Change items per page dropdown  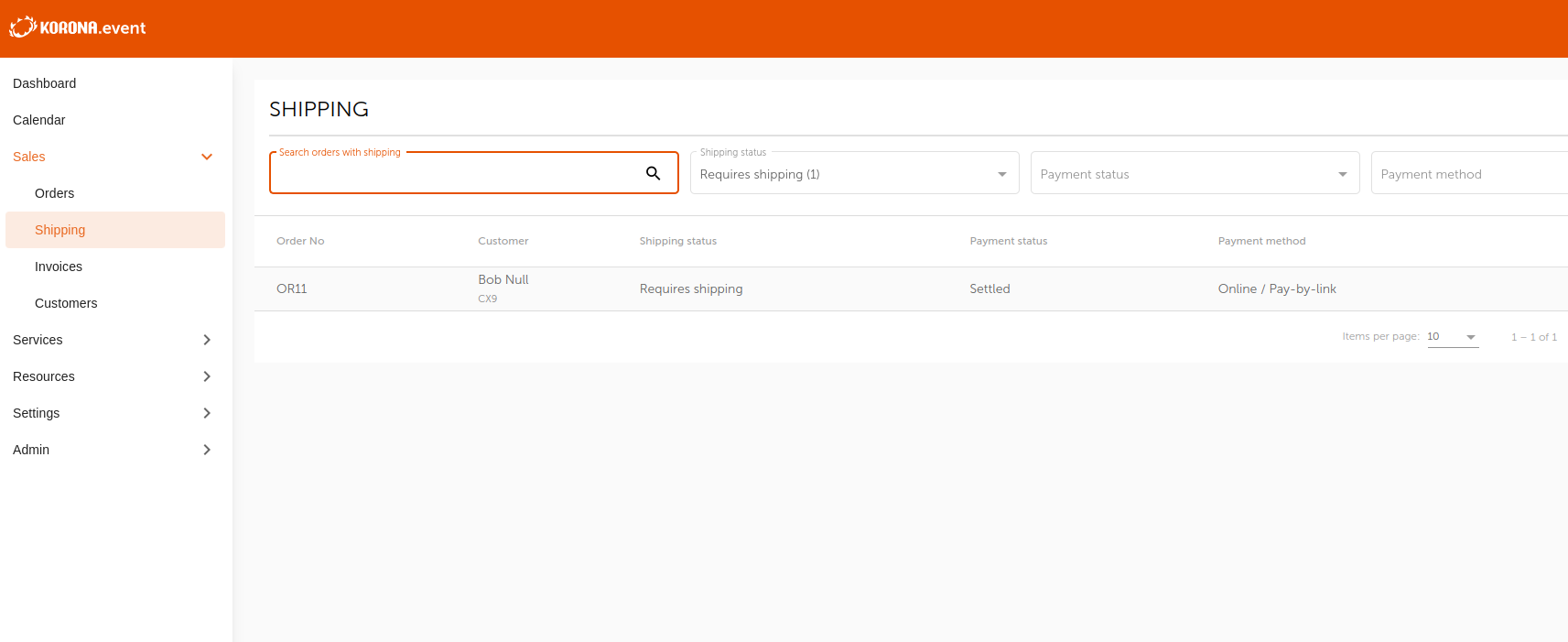tap(1453, 337)
